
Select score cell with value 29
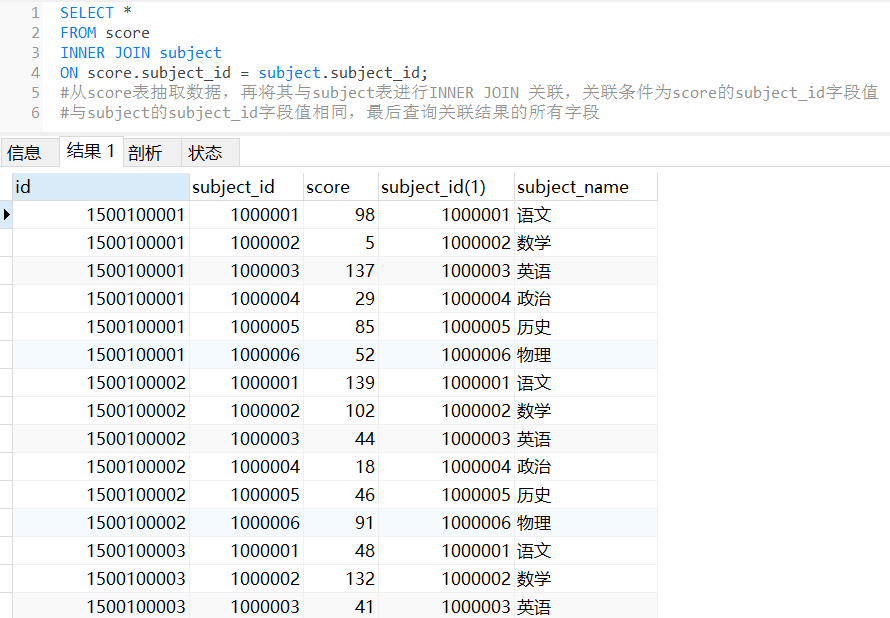point(341,299)
